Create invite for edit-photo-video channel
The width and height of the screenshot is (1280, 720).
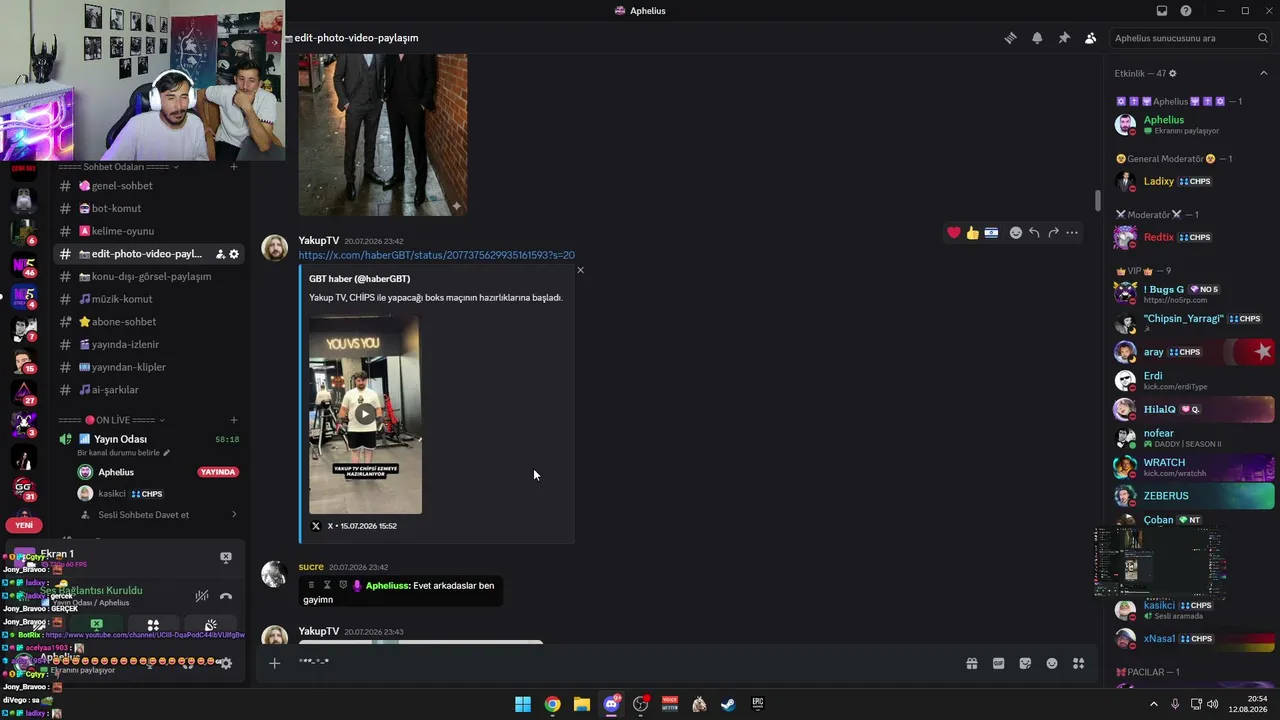click(220, 254)
